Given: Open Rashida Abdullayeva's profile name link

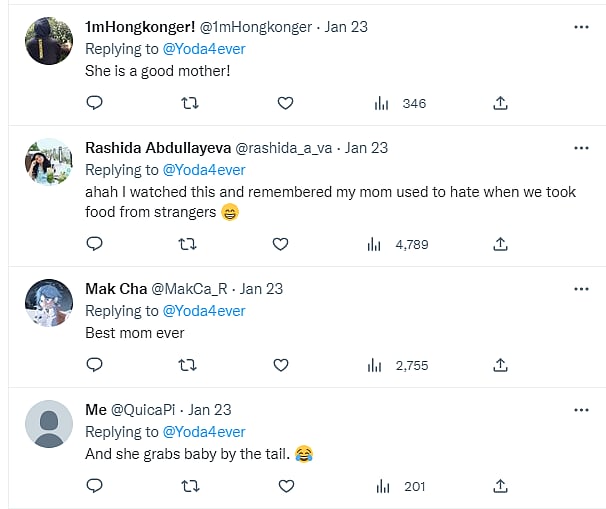Looking at the screenshot, I should click(157, 148).
